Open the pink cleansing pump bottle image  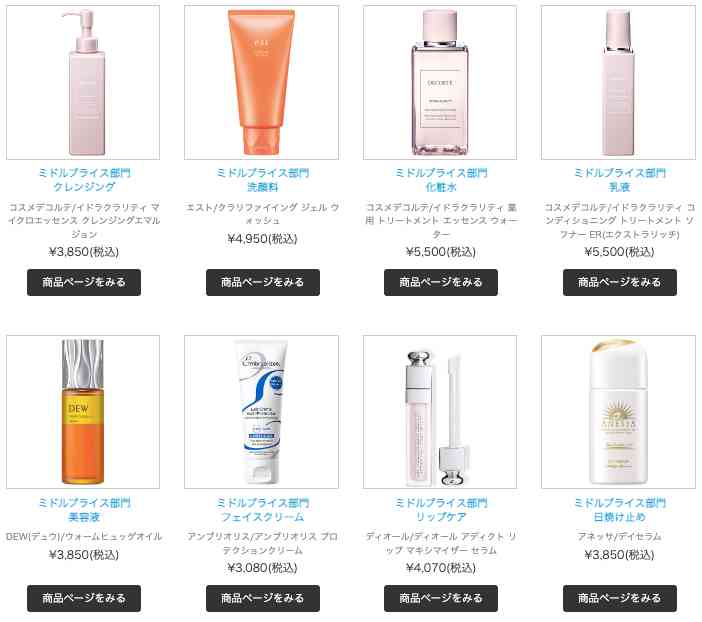tap(83, 82)
